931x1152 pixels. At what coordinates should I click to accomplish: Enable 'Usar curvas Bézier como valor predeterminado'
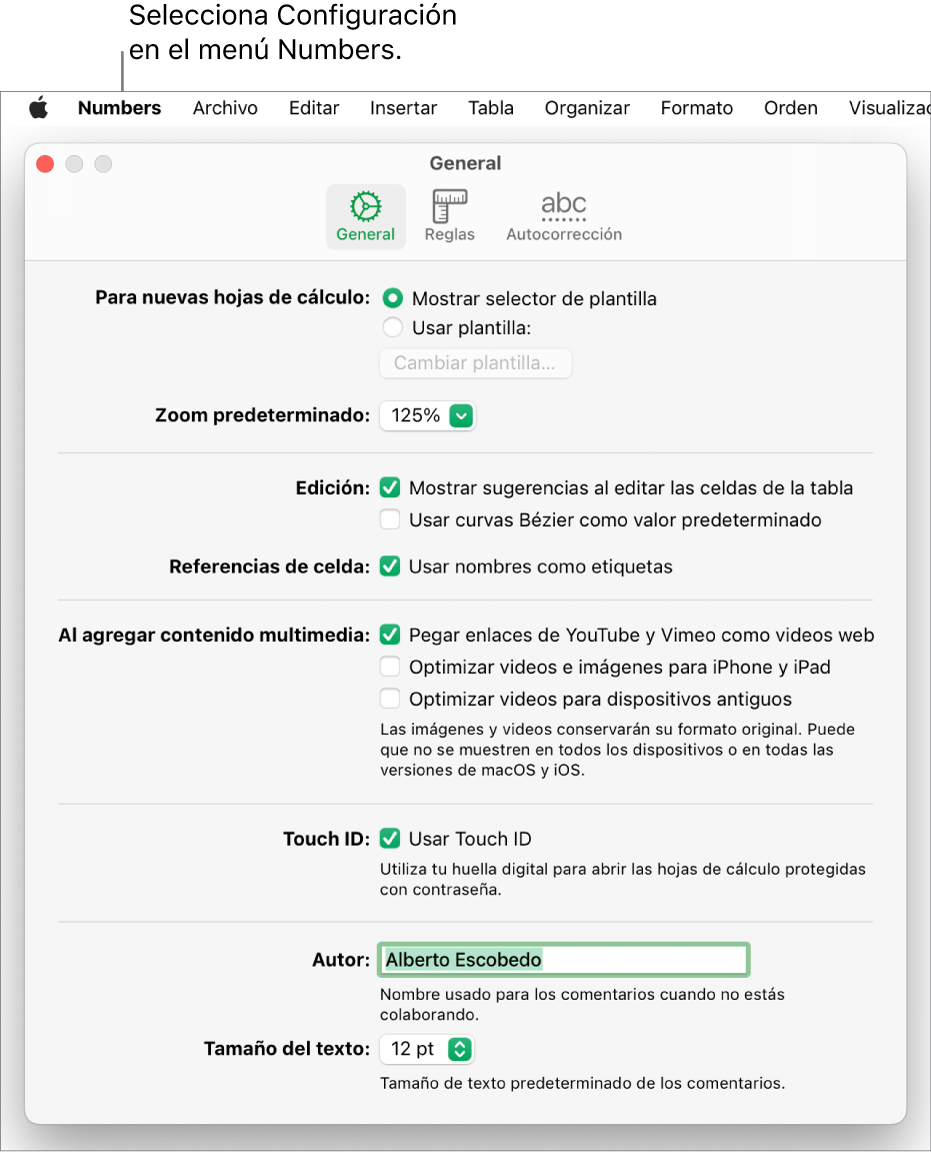tap(390, 520)
